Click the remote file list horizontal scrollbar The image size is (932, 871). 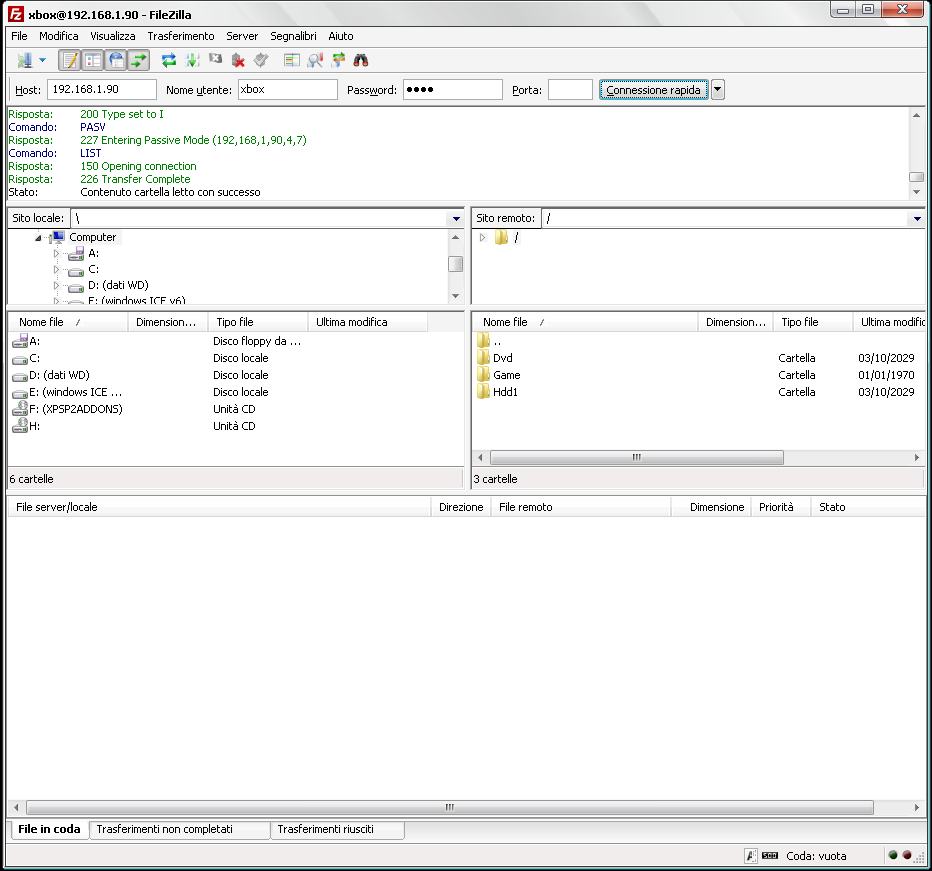point(637,457)
